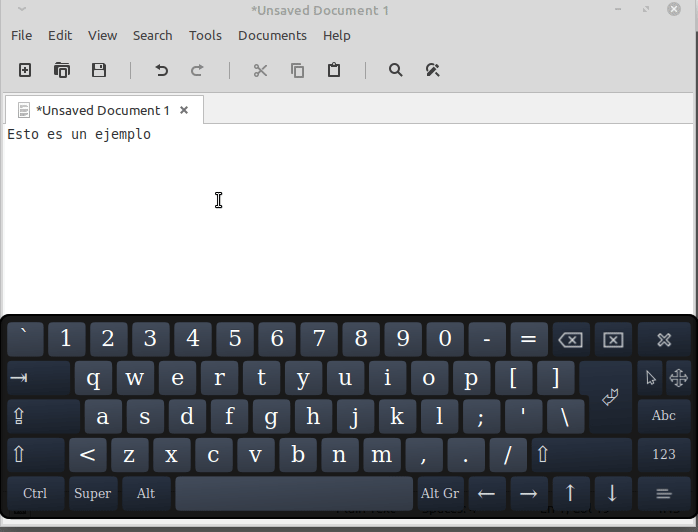The width and height of the screenshot is (698, 532).
Task: Undo the last action
Action: click(161, 70)
